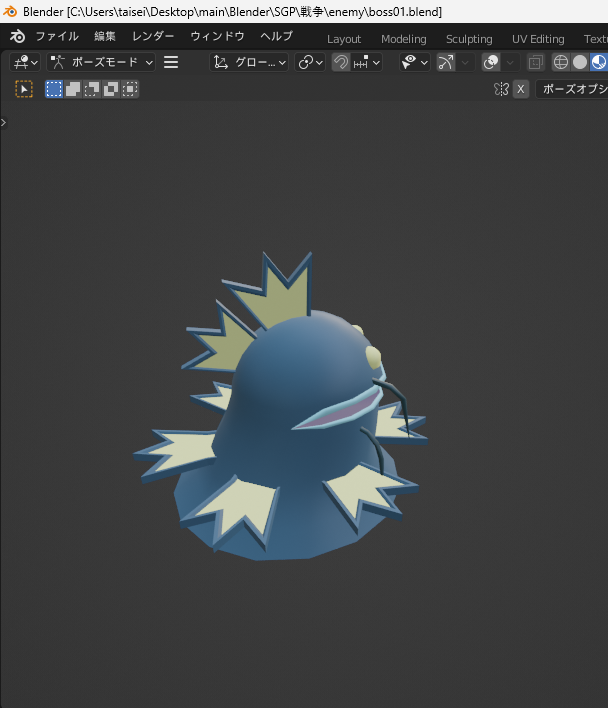Open the Blender logo application menu

[17, 37]
